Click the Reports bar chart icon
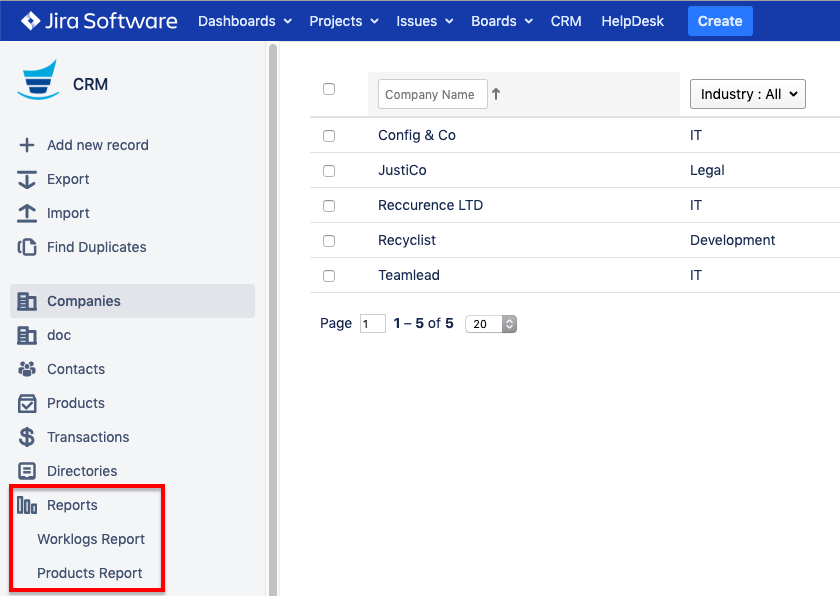The image size is (840, 596). (27, 505)
